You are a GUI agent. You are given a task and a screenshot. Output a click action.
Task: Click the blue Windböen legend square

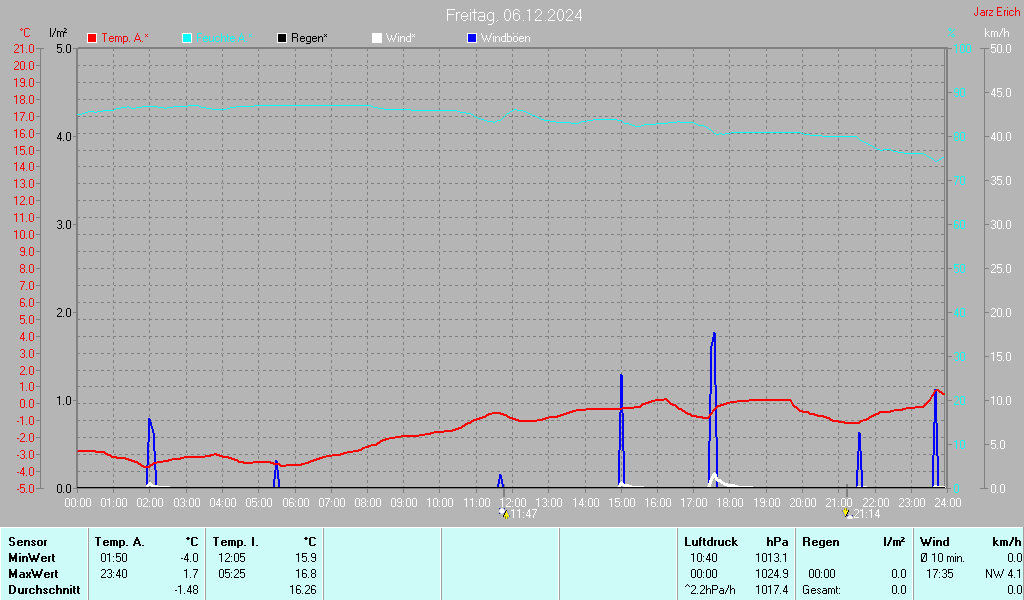tap(472, 38)
